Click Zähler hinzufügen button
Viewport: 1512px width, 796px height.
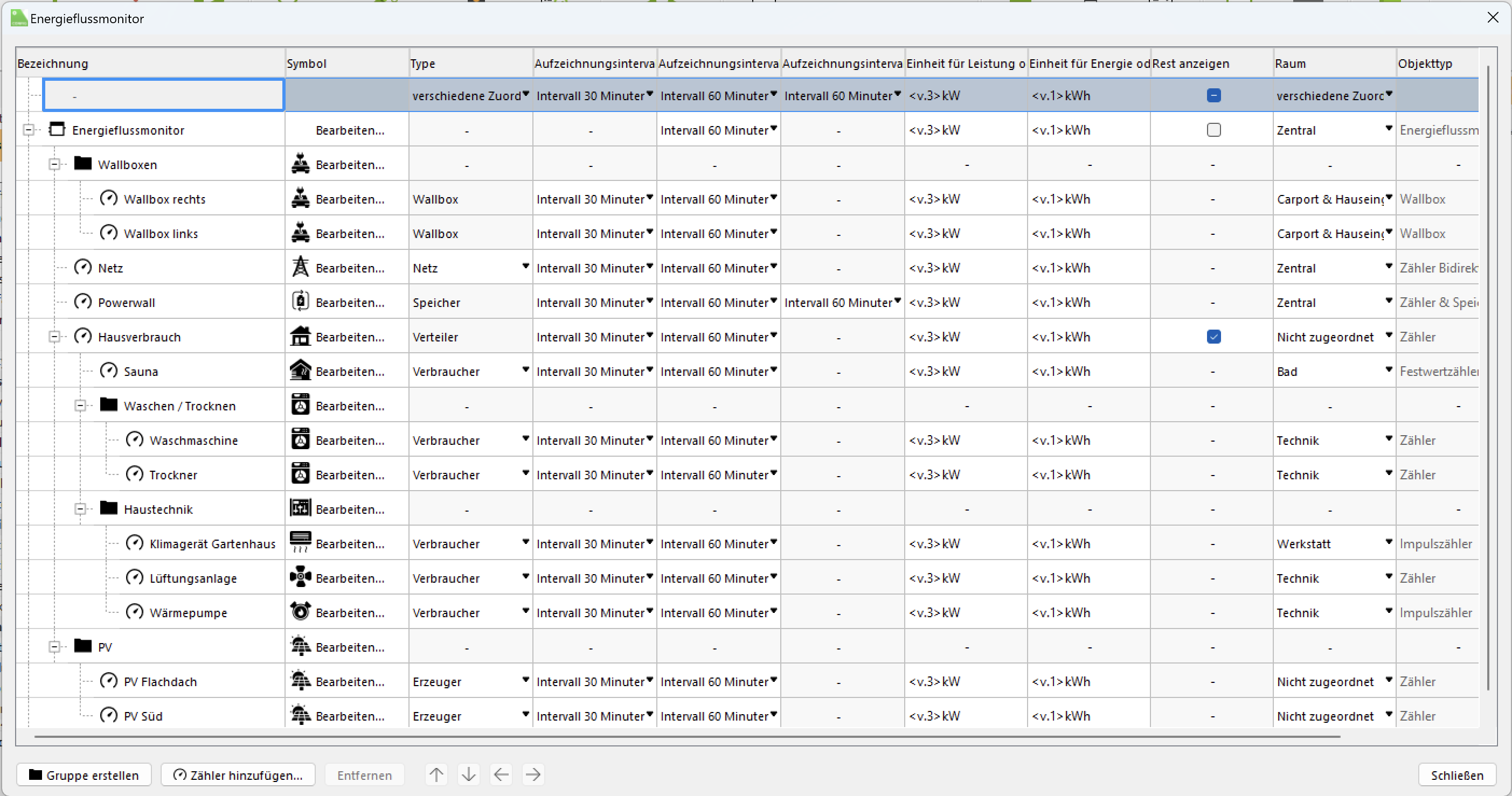[x=238, y=775]
